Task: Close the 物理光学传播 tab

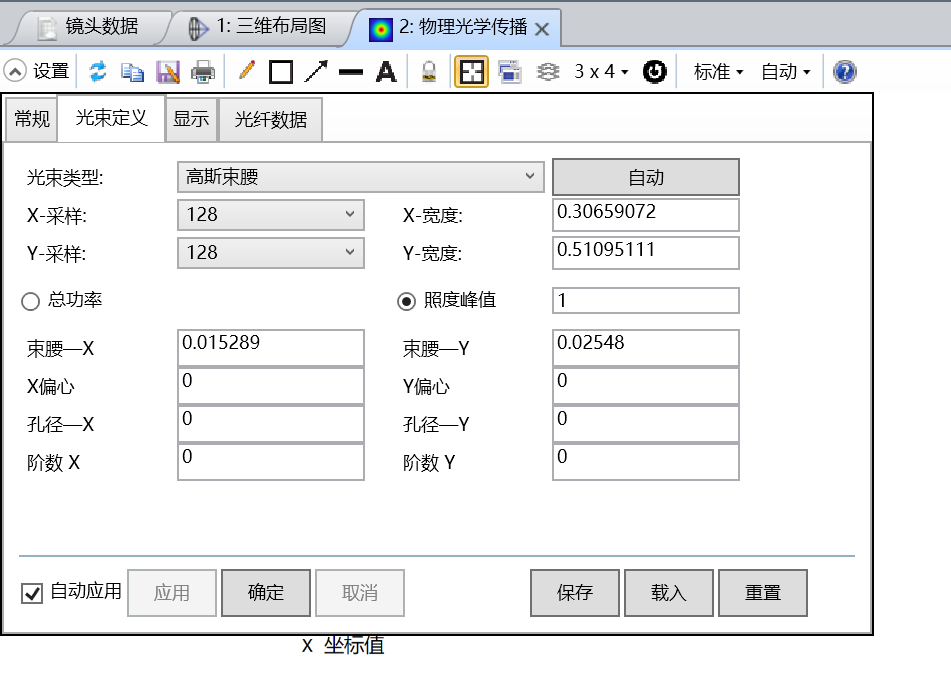Action: point(542,29)
